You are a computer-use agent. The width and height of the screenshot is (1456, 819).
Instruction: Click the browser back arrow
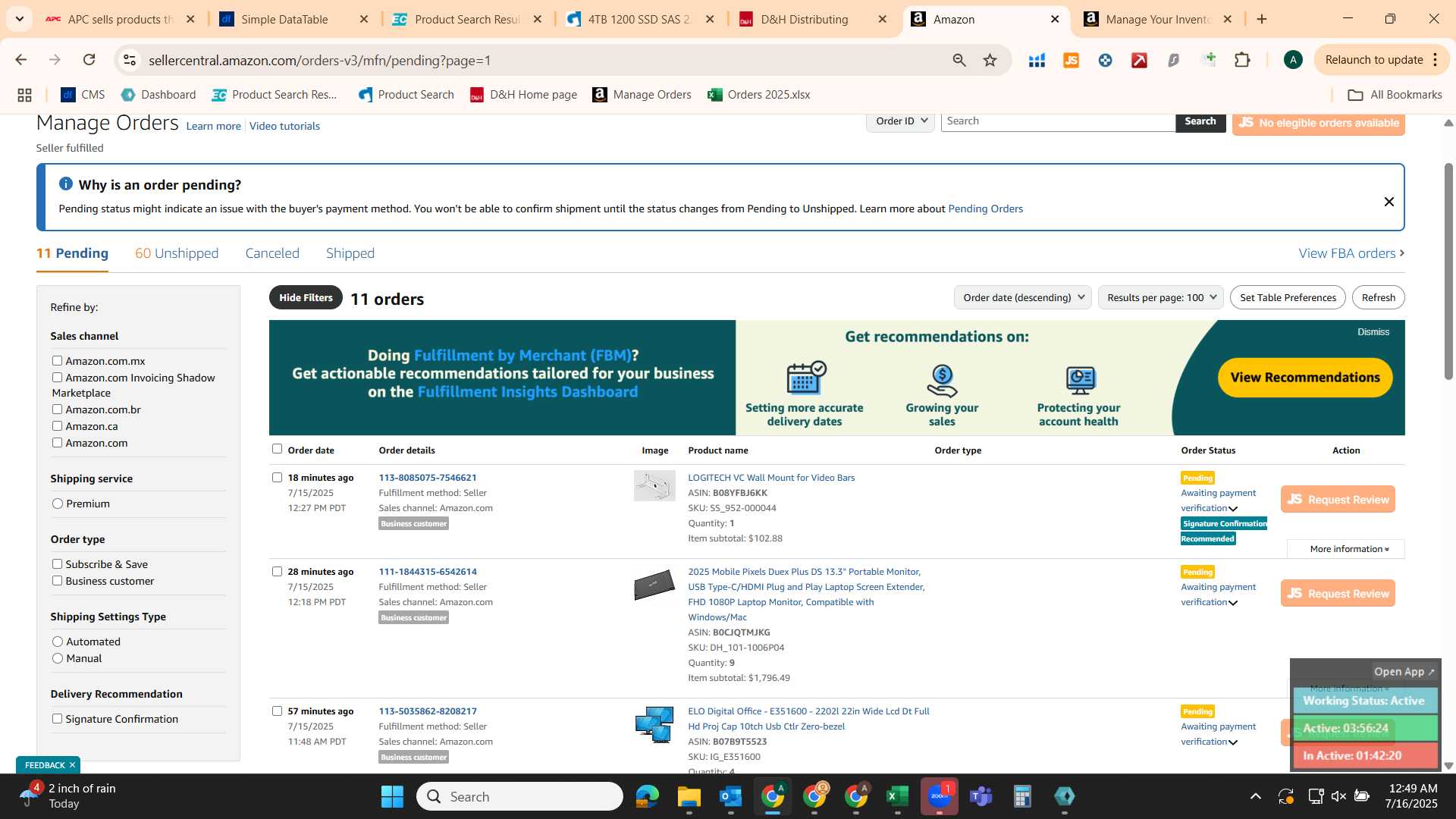click(21, 60)
